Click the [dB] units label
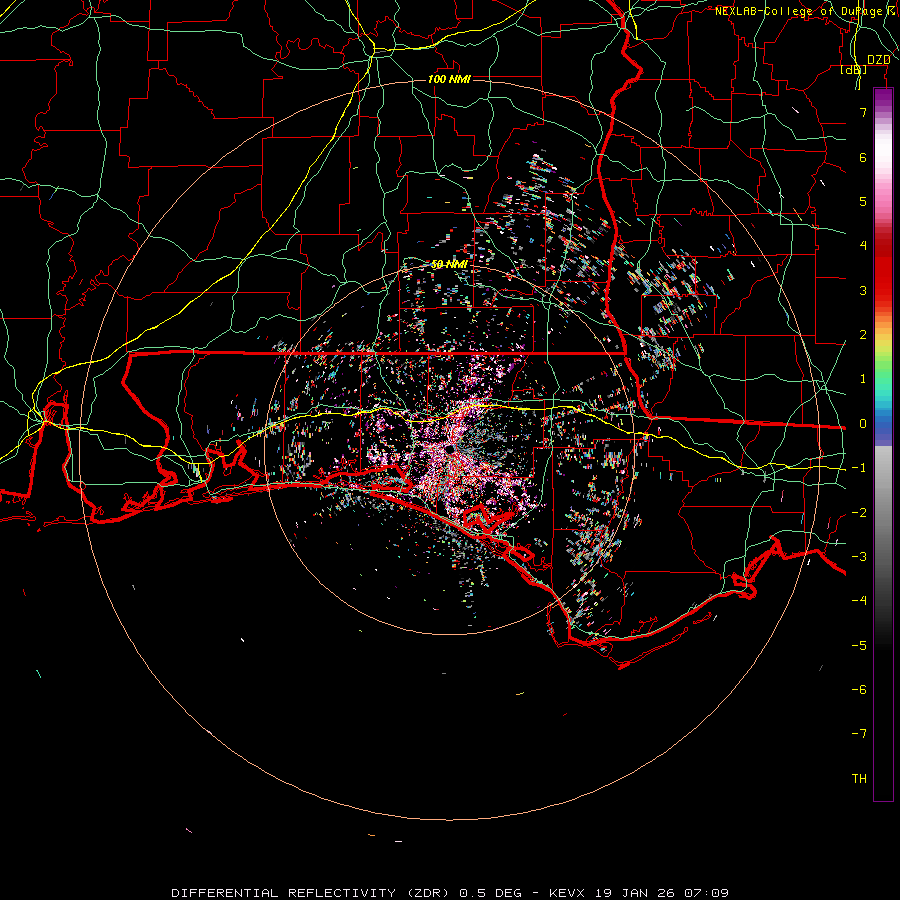This screenshot has height=900, width=900. coord(854,69)
